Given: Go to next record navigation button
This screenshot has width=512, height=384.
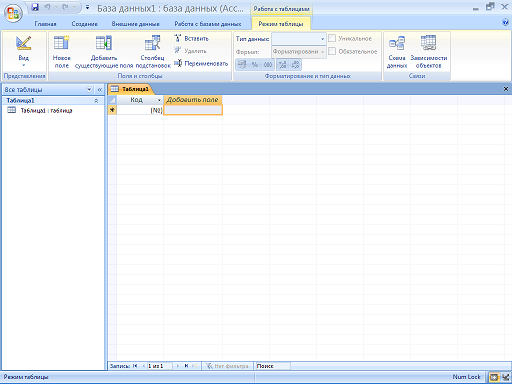Looking at the screenshot, I should click(178, 366).
